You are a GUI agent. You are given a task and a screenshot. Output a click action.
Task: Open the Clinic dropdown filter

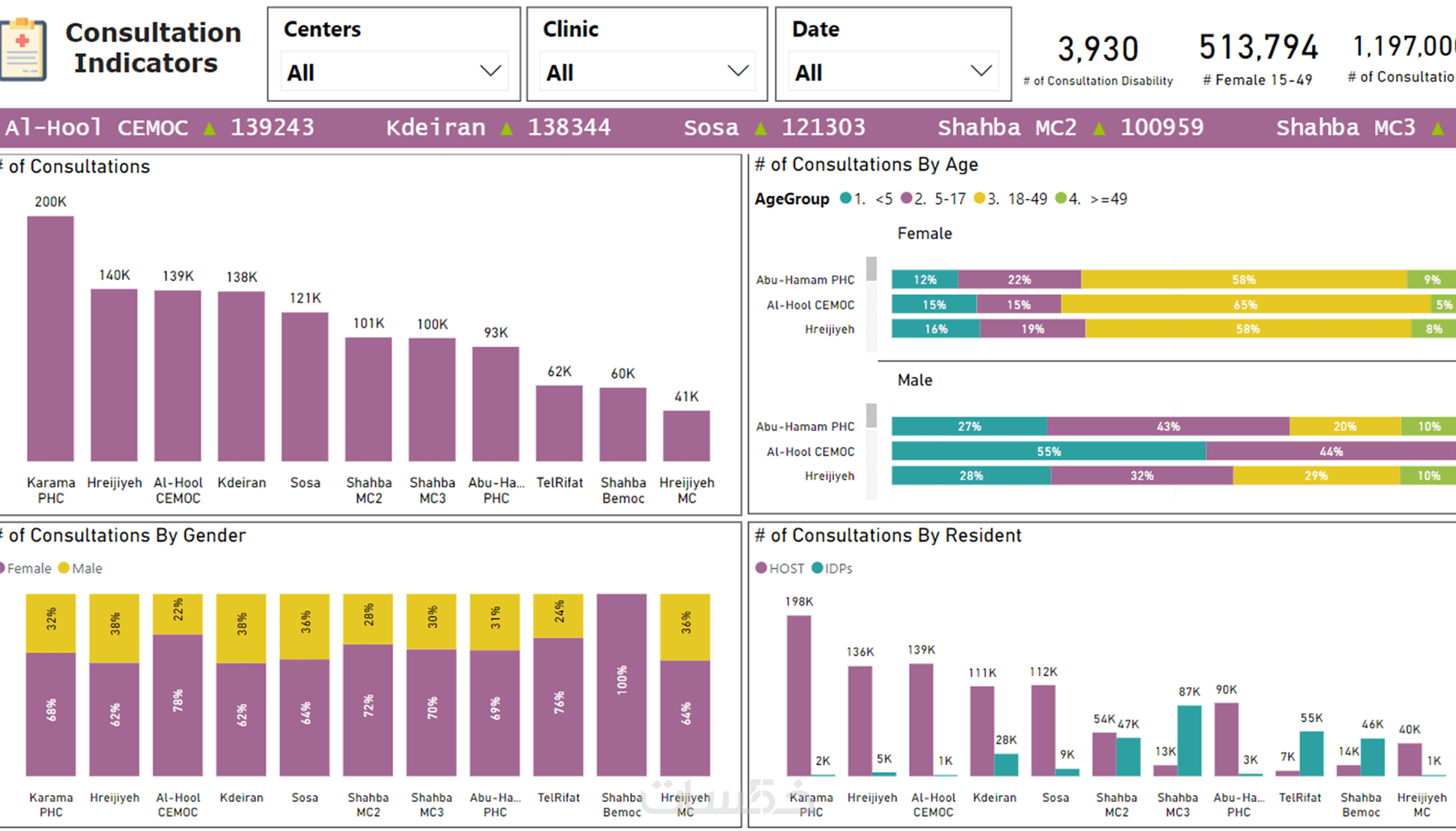point(647,72)
